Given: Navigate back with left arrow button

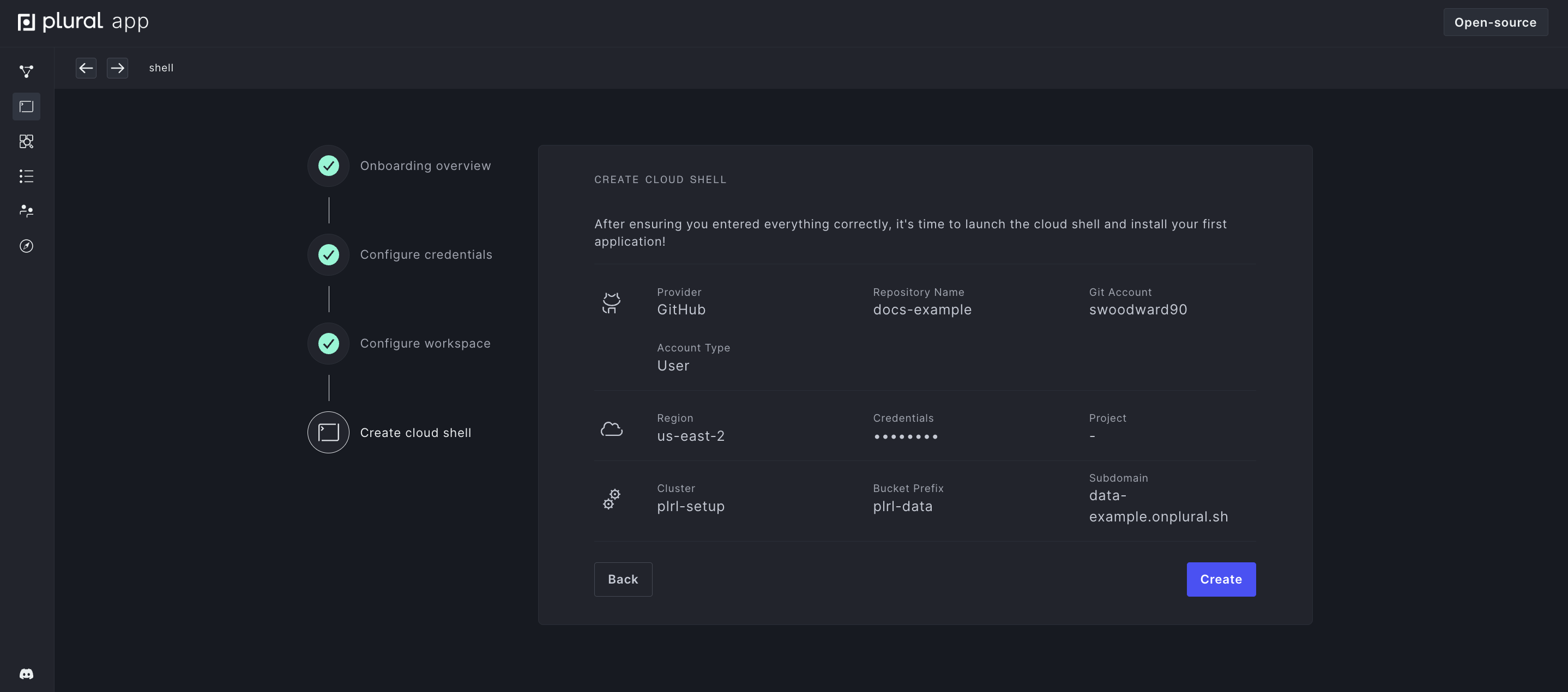Looking at the screenshot, I should [x=86, y=68].
